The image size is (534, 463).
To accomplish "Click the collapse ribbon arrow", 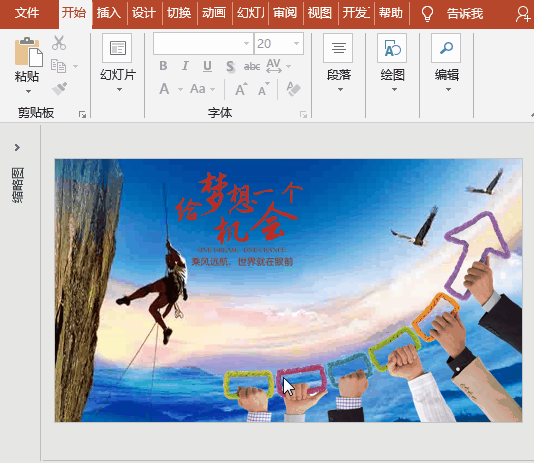I will [532, 115].
